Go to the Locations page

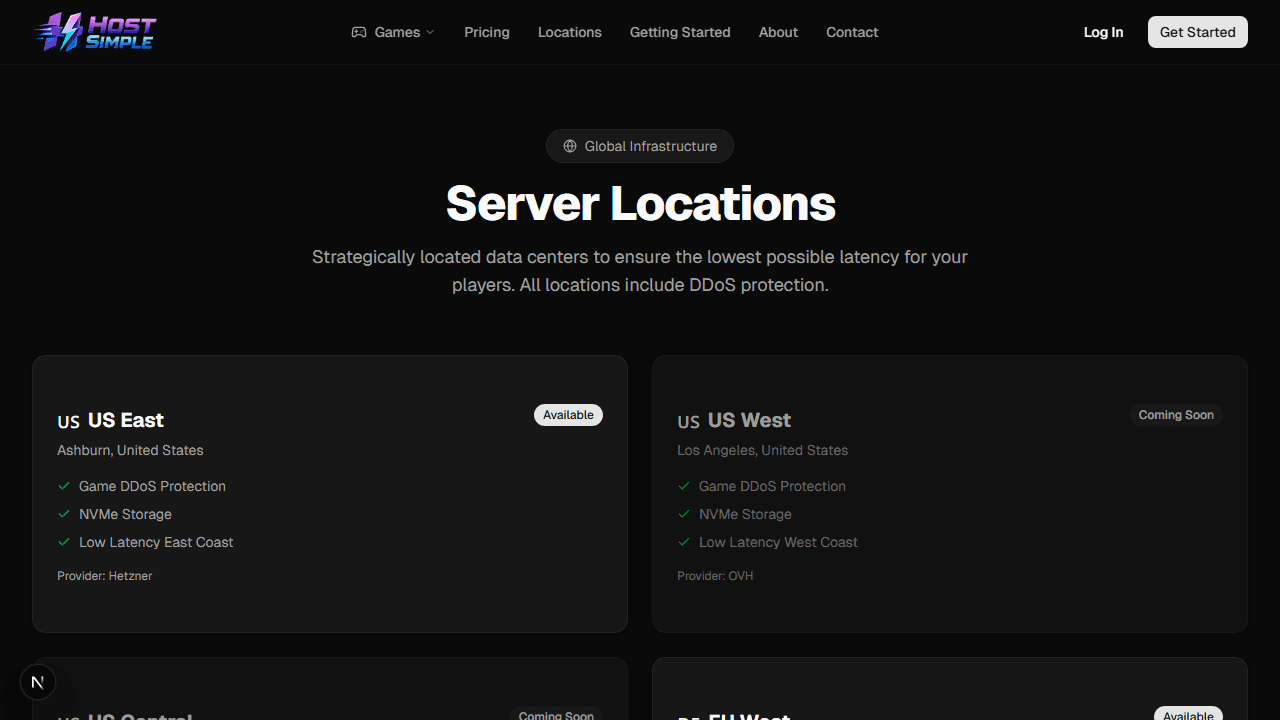tap(570, 32)
